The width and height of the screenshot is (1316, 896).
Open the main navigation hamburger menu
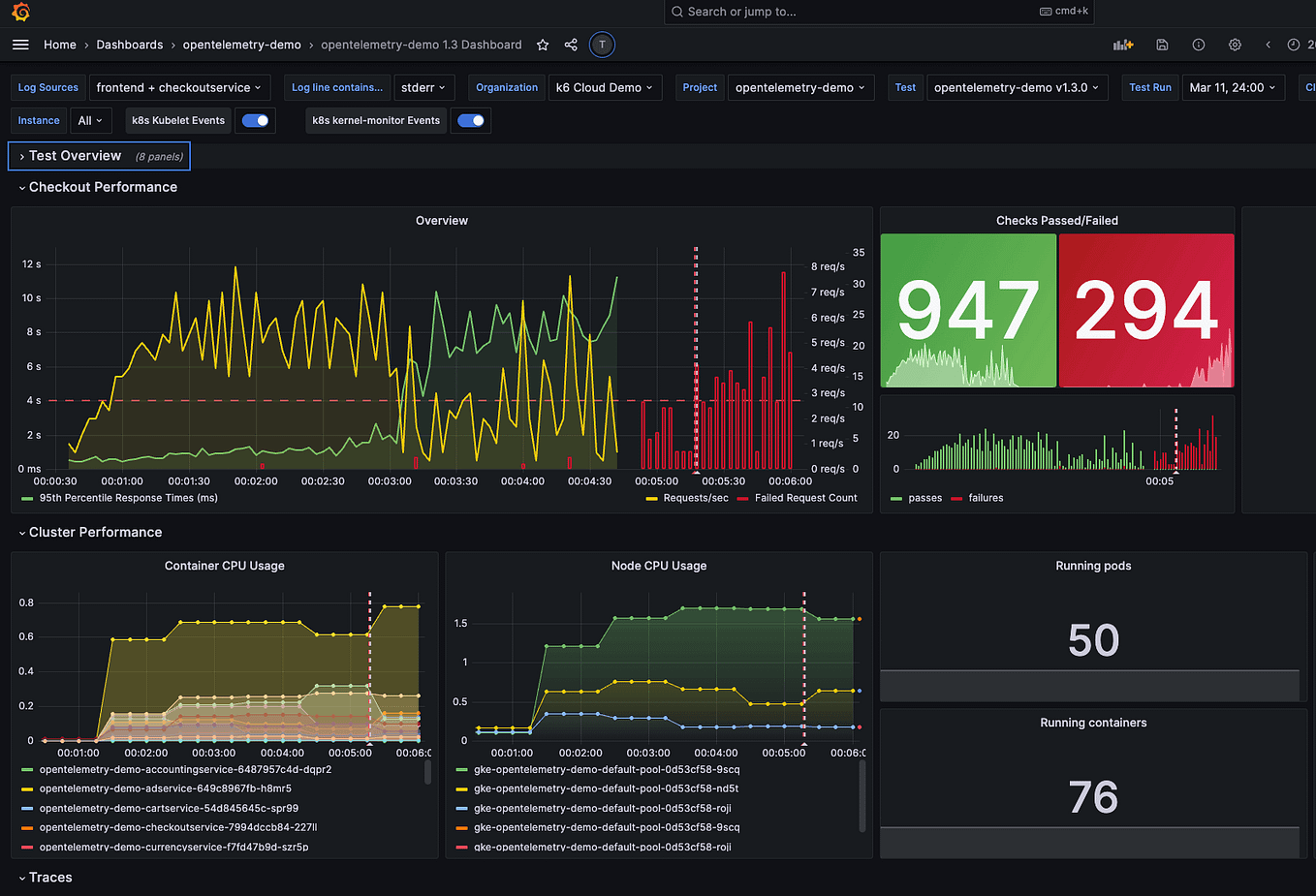pos(20,44)
